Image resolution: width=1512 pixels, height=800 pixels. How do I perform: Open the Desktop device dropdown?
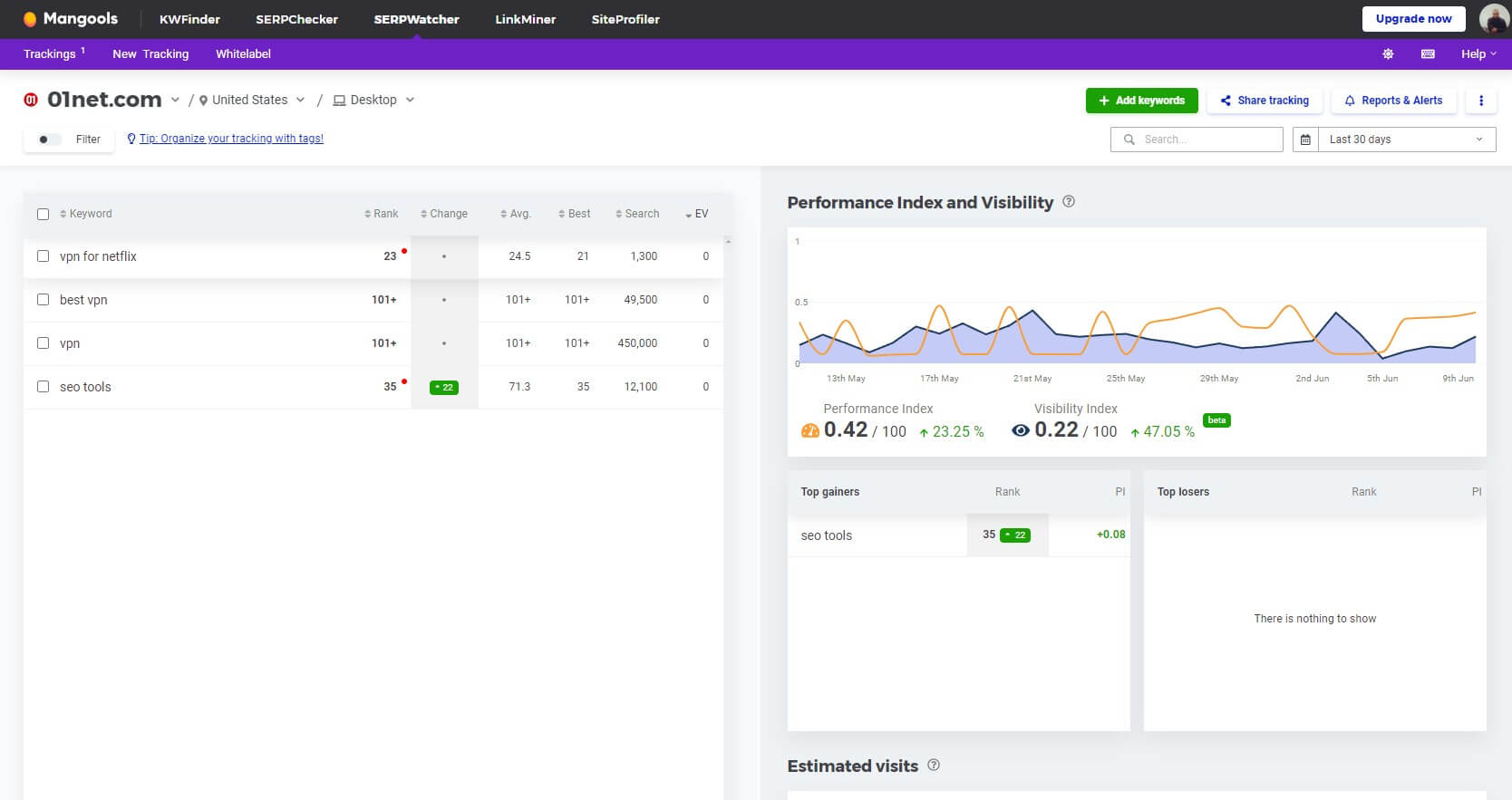pos(373,101)
